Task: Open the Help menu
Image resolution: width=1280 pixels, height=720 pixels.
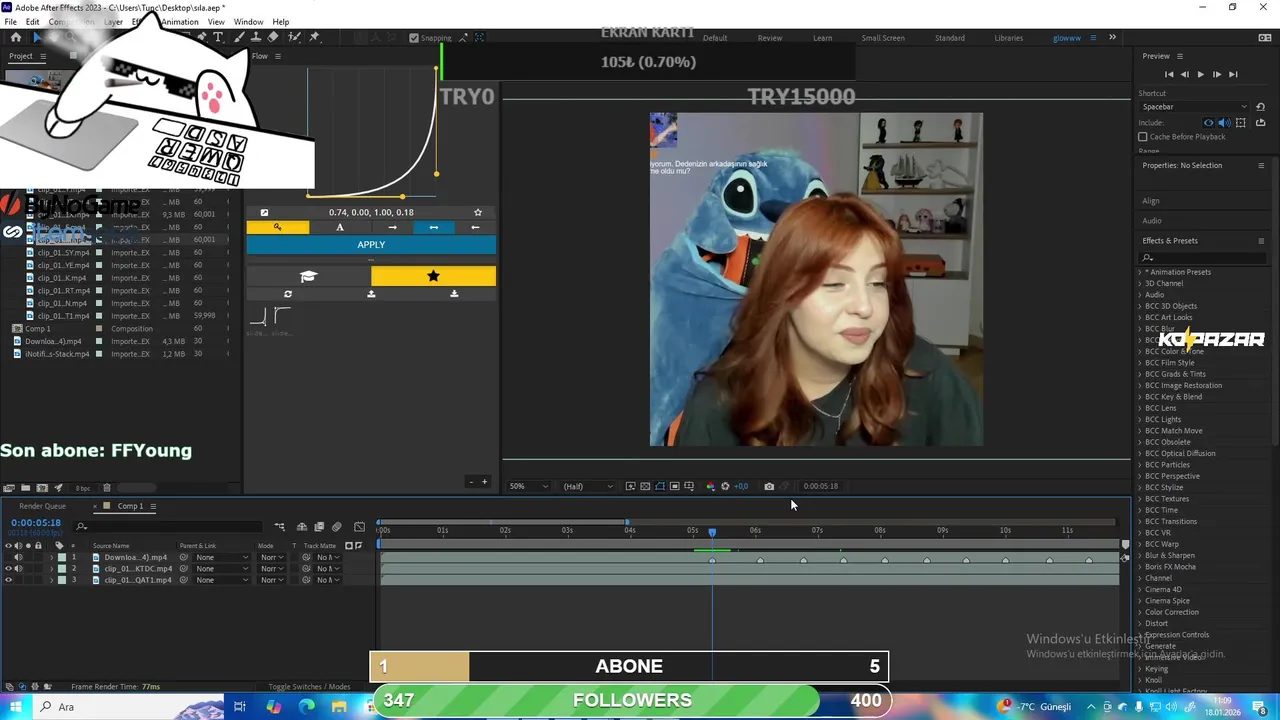Action: click(x=281, y=22)
